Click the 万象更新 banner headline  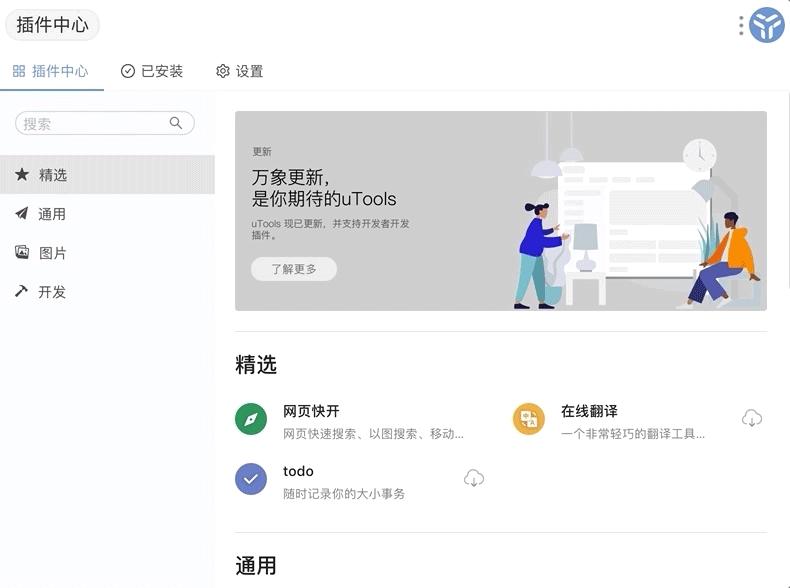point(324,188)
